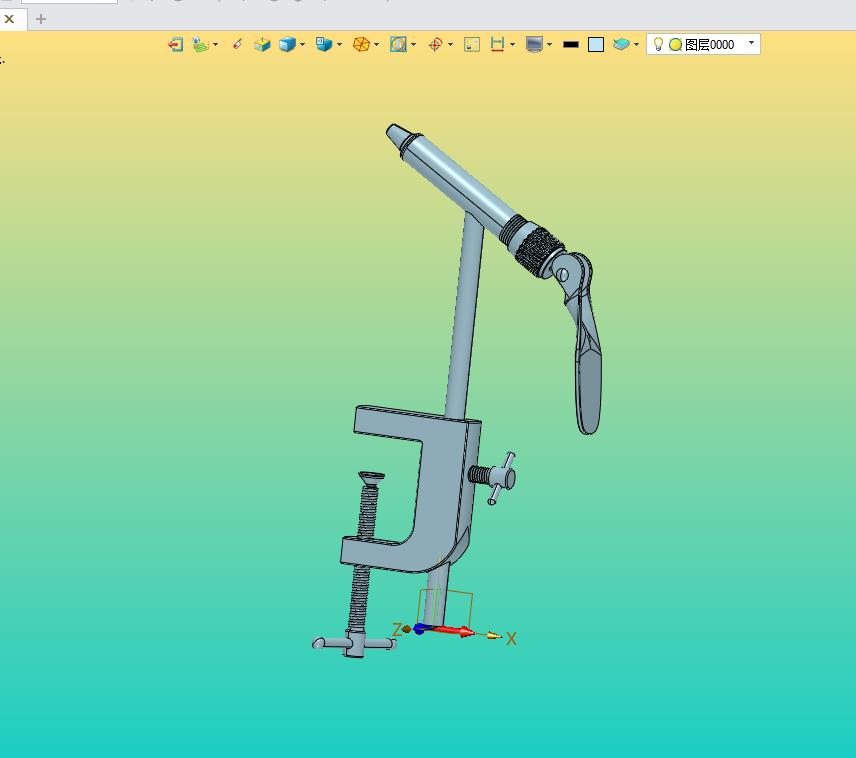Expand dropdown next to blue shaded cube

[x=302, y=44]
